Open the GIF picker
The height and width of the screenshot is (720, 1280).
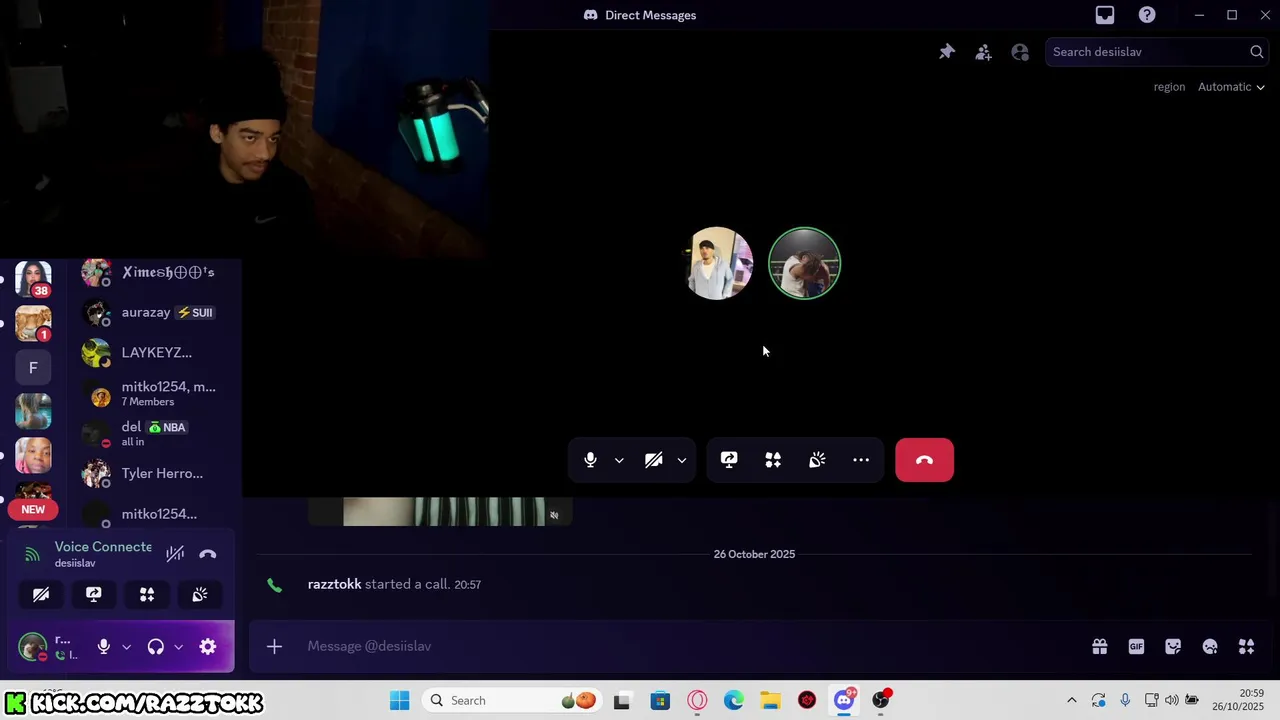click(x=1136, y=647)
